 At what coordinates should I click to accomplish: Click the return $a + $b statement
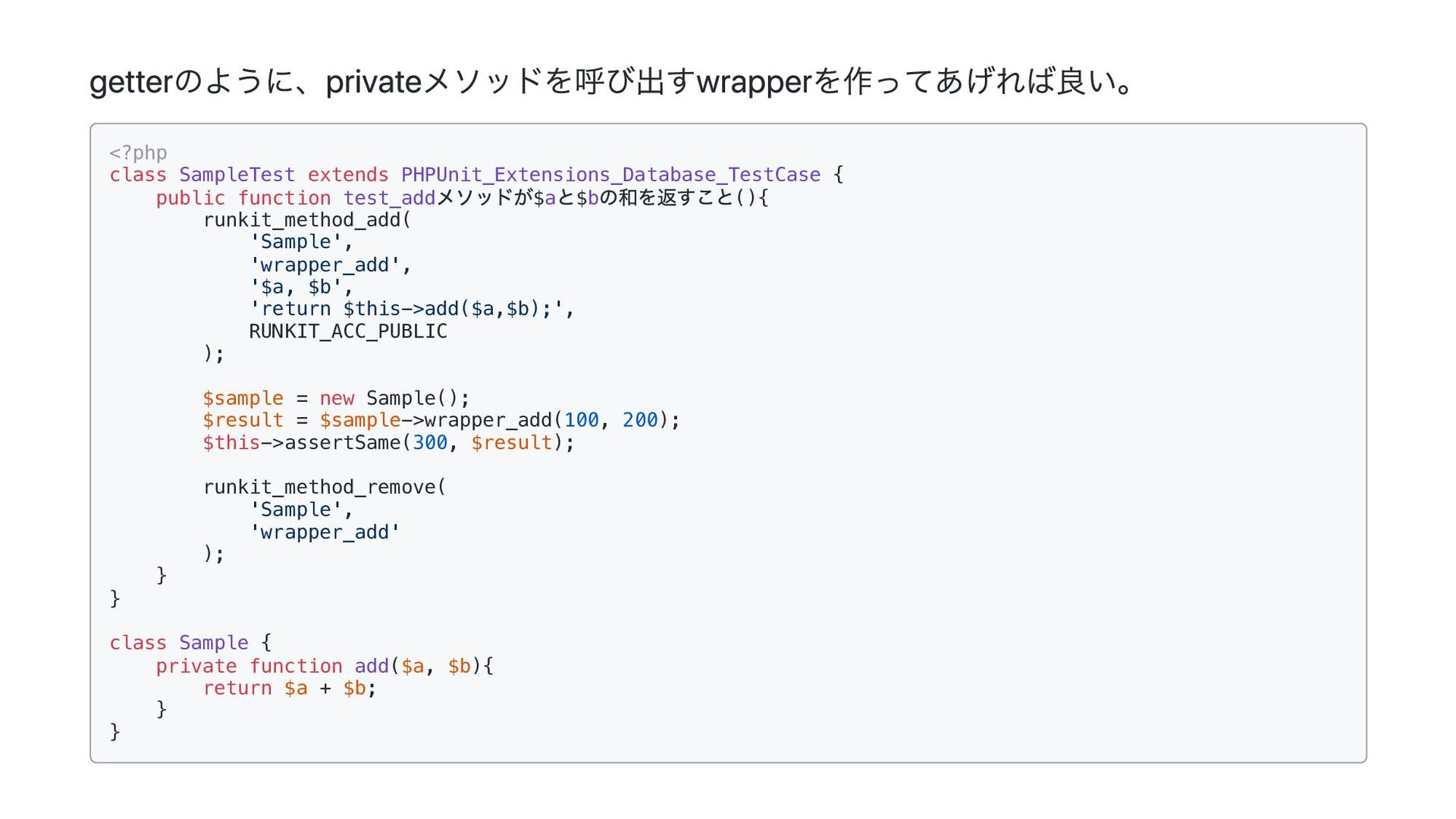[290, 688]
